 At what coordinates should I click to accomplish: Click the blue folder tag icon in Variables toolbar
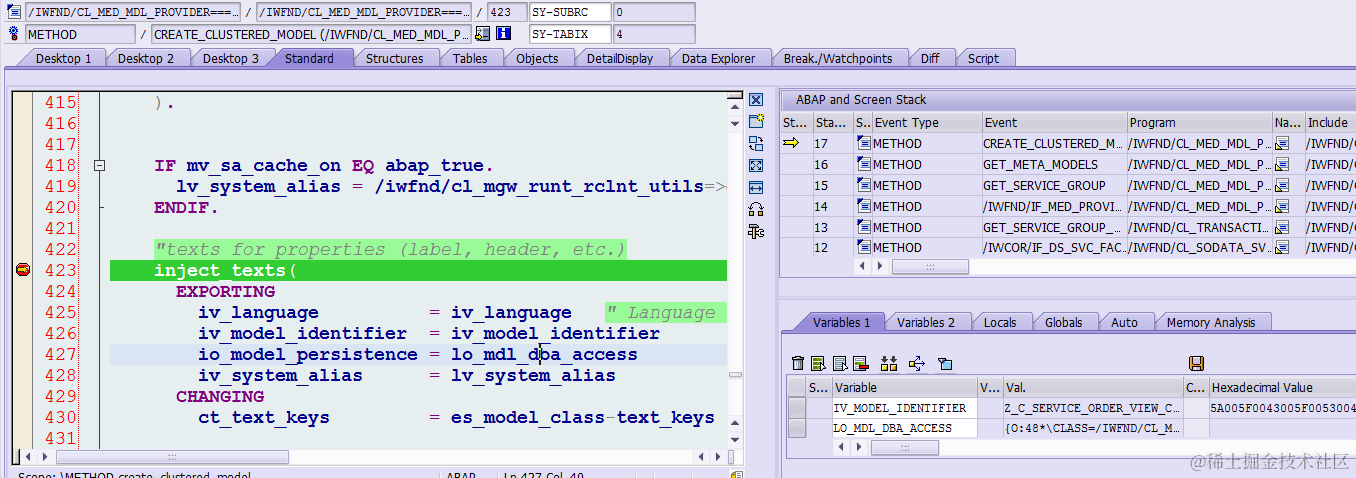tap(945, 363)
